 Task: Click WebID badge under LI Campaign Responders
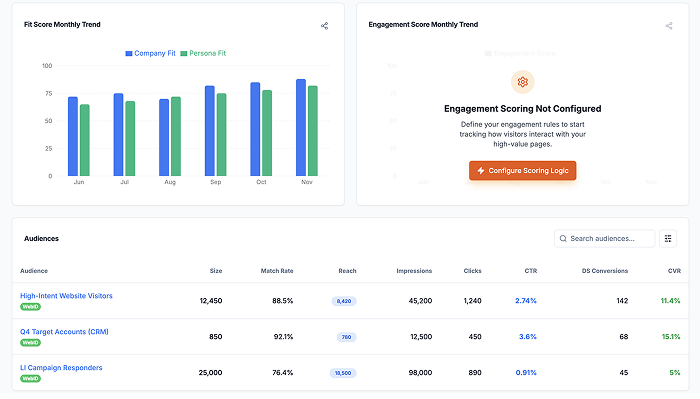coord(30,378)
